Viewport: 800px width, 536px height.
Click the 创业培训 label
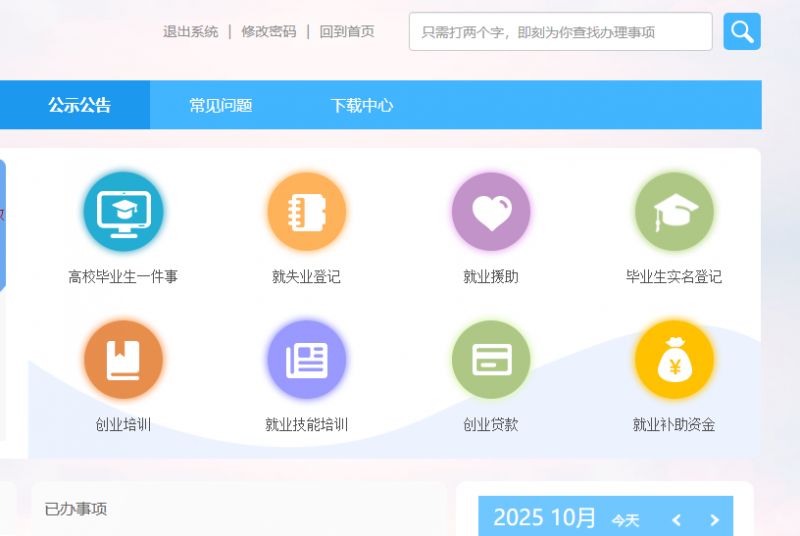click(x=123, y=424)
